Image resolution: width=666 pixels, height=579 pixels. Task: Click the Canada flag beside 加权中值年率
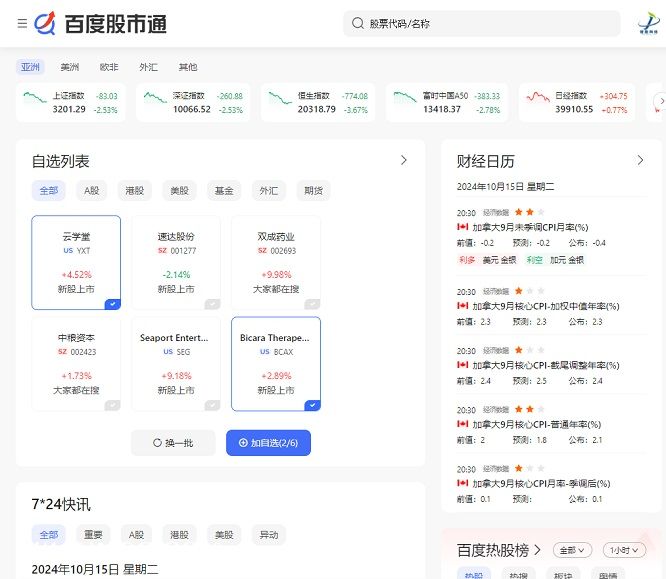coord(463,305)
